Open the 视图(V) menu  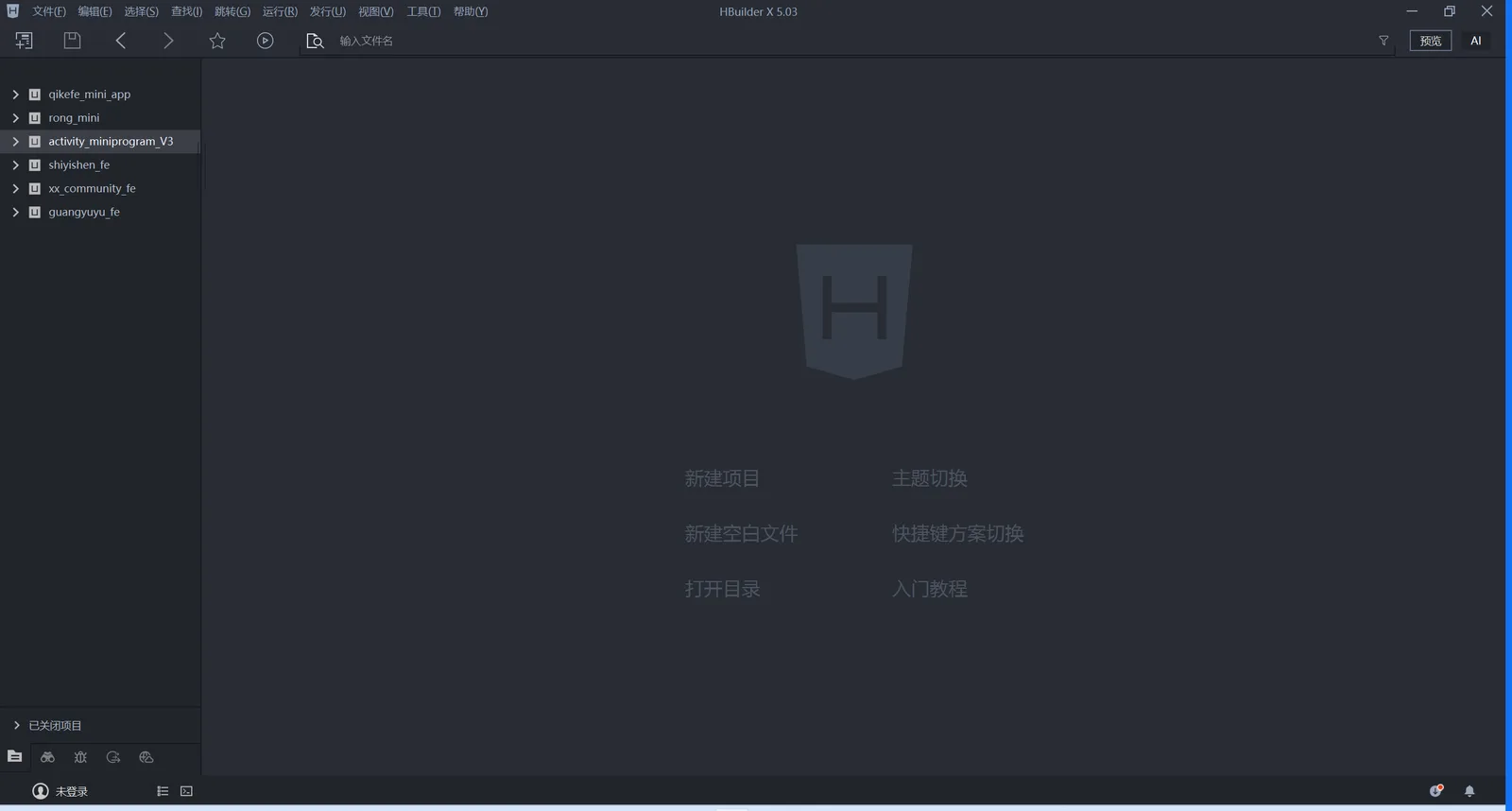pyautogui.click(x=375, y=11)
